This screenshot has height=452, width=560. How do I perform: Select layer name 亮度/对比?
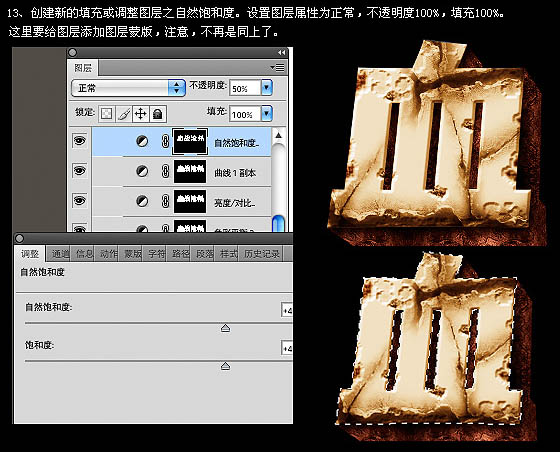coord(234,203)
